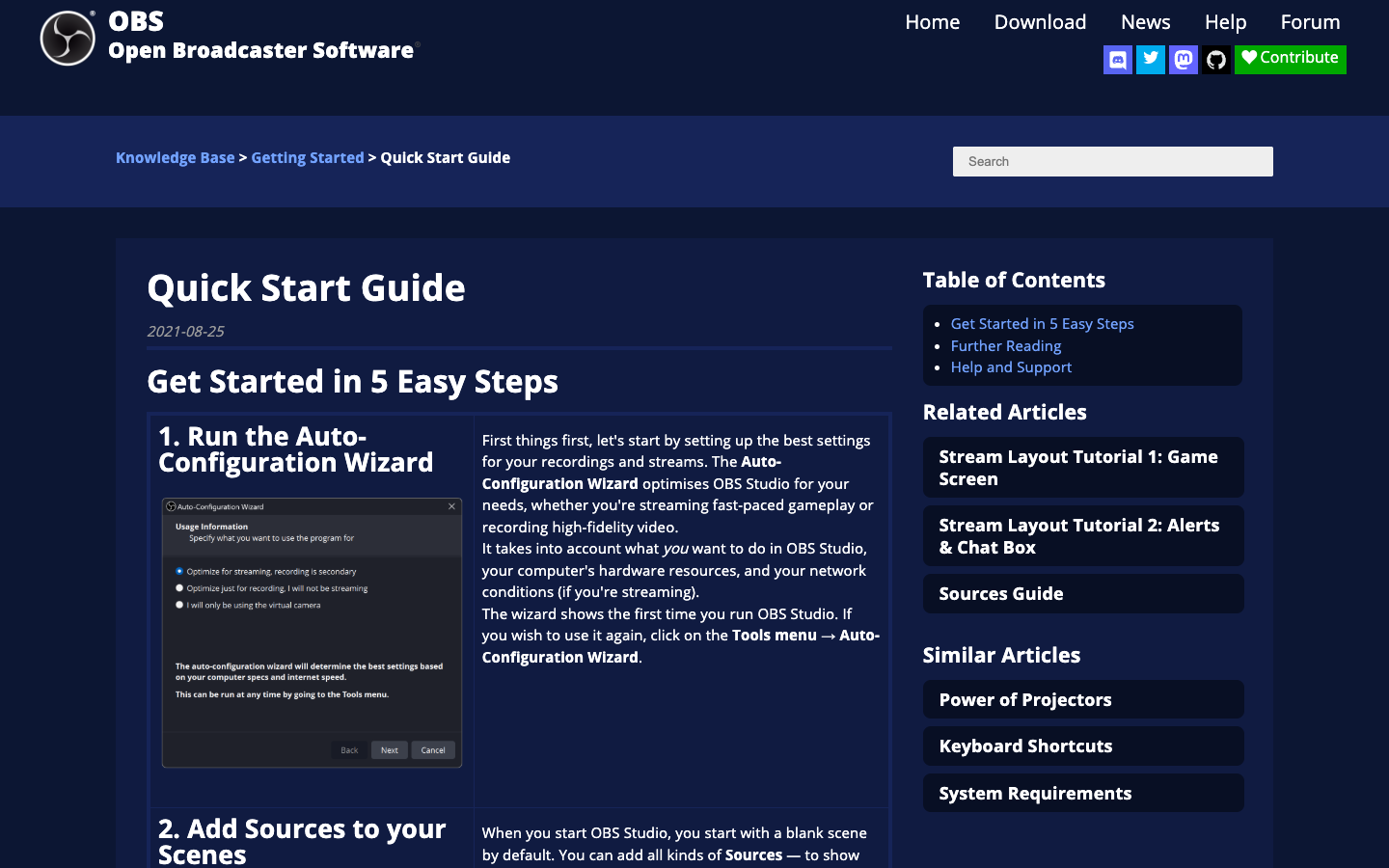This screenshot has height=868, width=1389.
Task: Open Stream Layout Tutorial 1: Game Screen
Action: click(x=1083, y=468)
